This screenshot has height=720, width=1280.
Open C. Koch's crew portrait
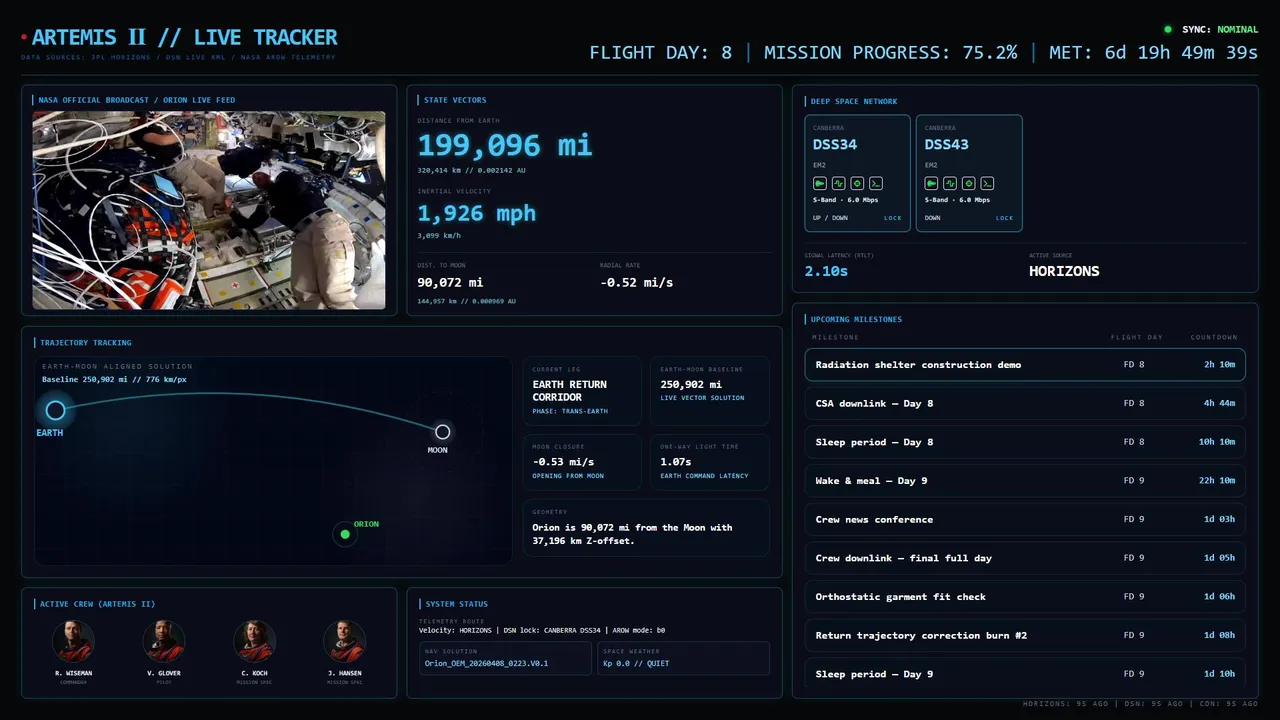tap(254, 641)
